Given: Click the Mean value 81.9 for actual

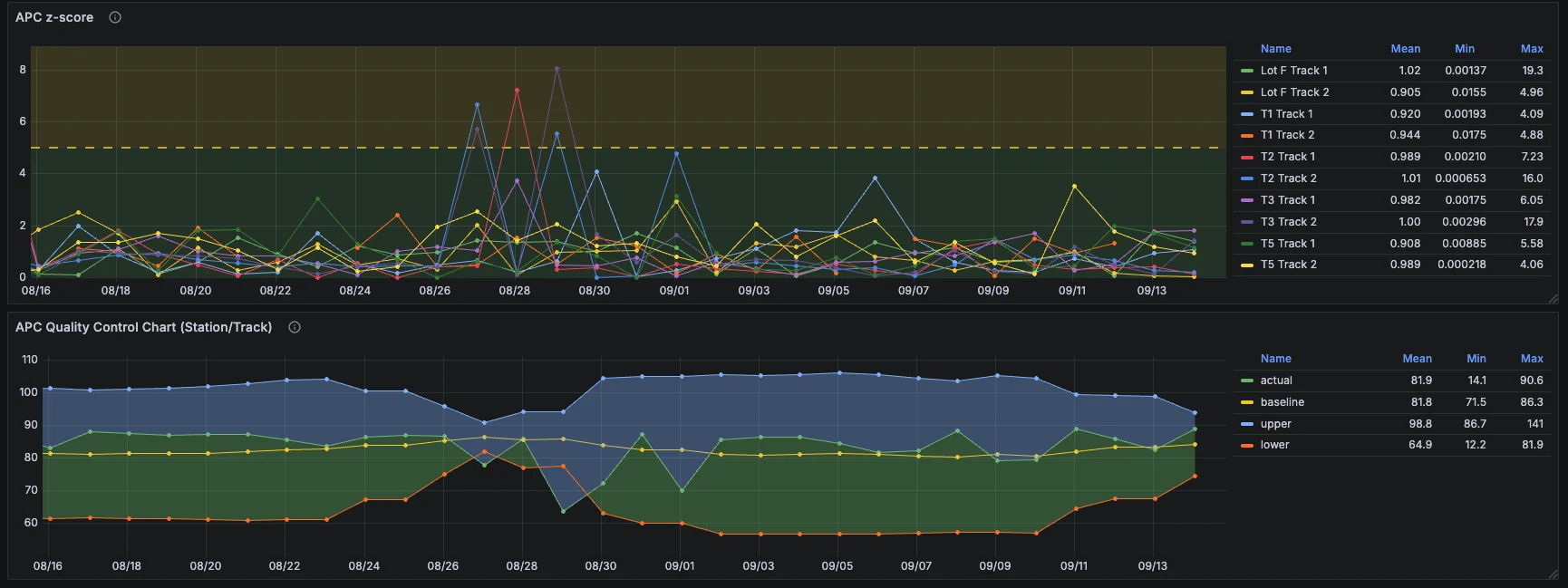Looking at the screenshot, I should (1421, 381).
